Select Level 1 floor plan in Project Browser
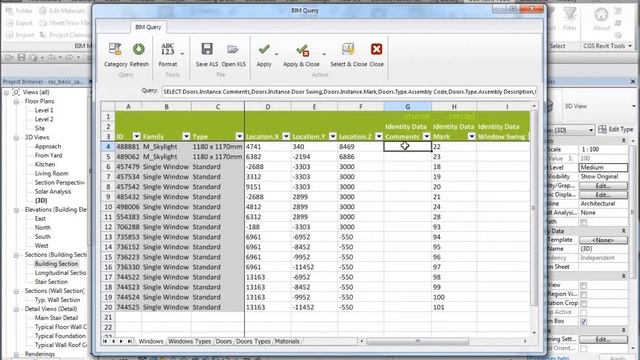The width and height of the screenshot is (640, 360). (44, 110)
